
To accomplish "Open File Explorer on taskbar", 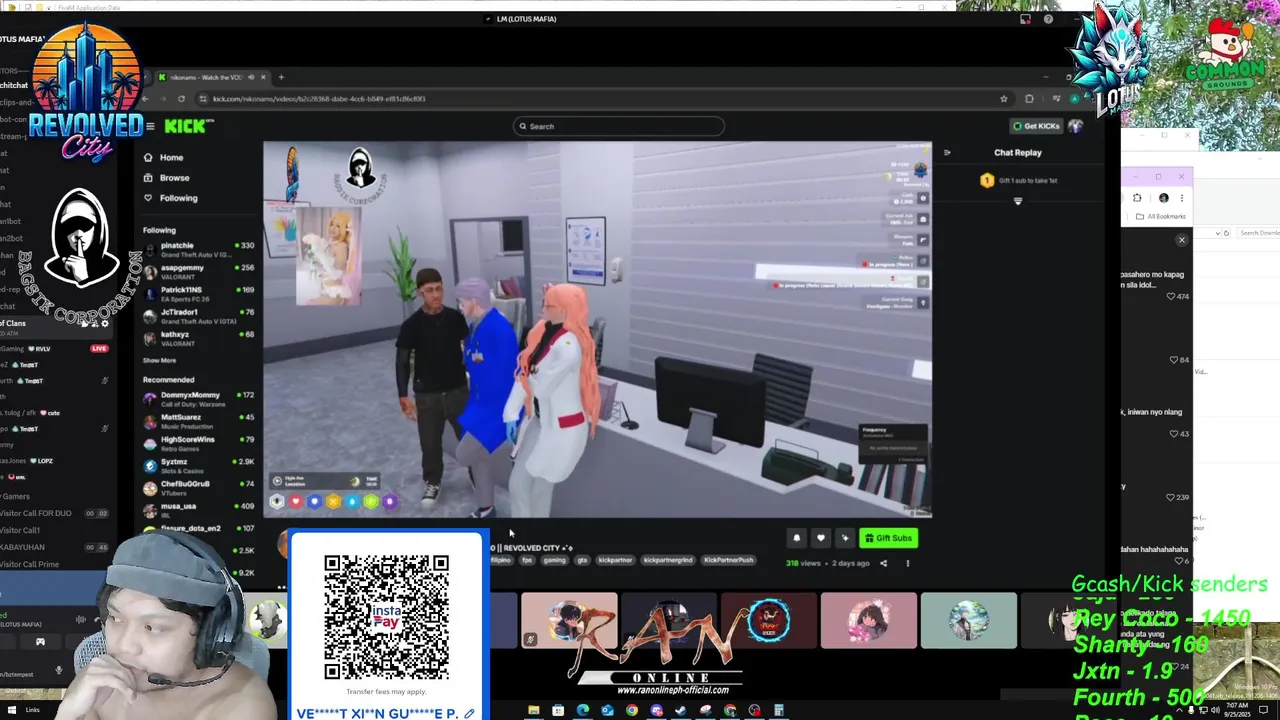I will [x=534, y=711].
